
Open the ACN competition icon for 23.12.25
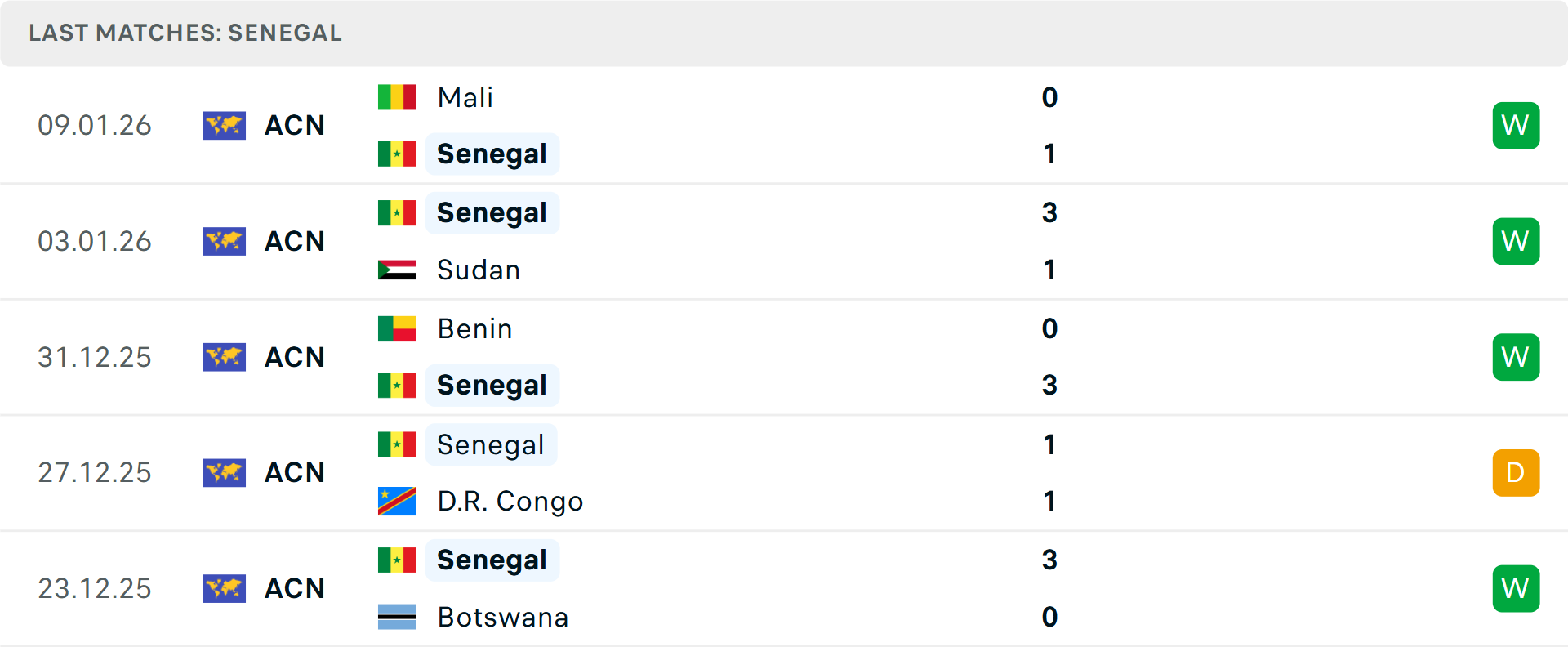[x=225, y=588]
